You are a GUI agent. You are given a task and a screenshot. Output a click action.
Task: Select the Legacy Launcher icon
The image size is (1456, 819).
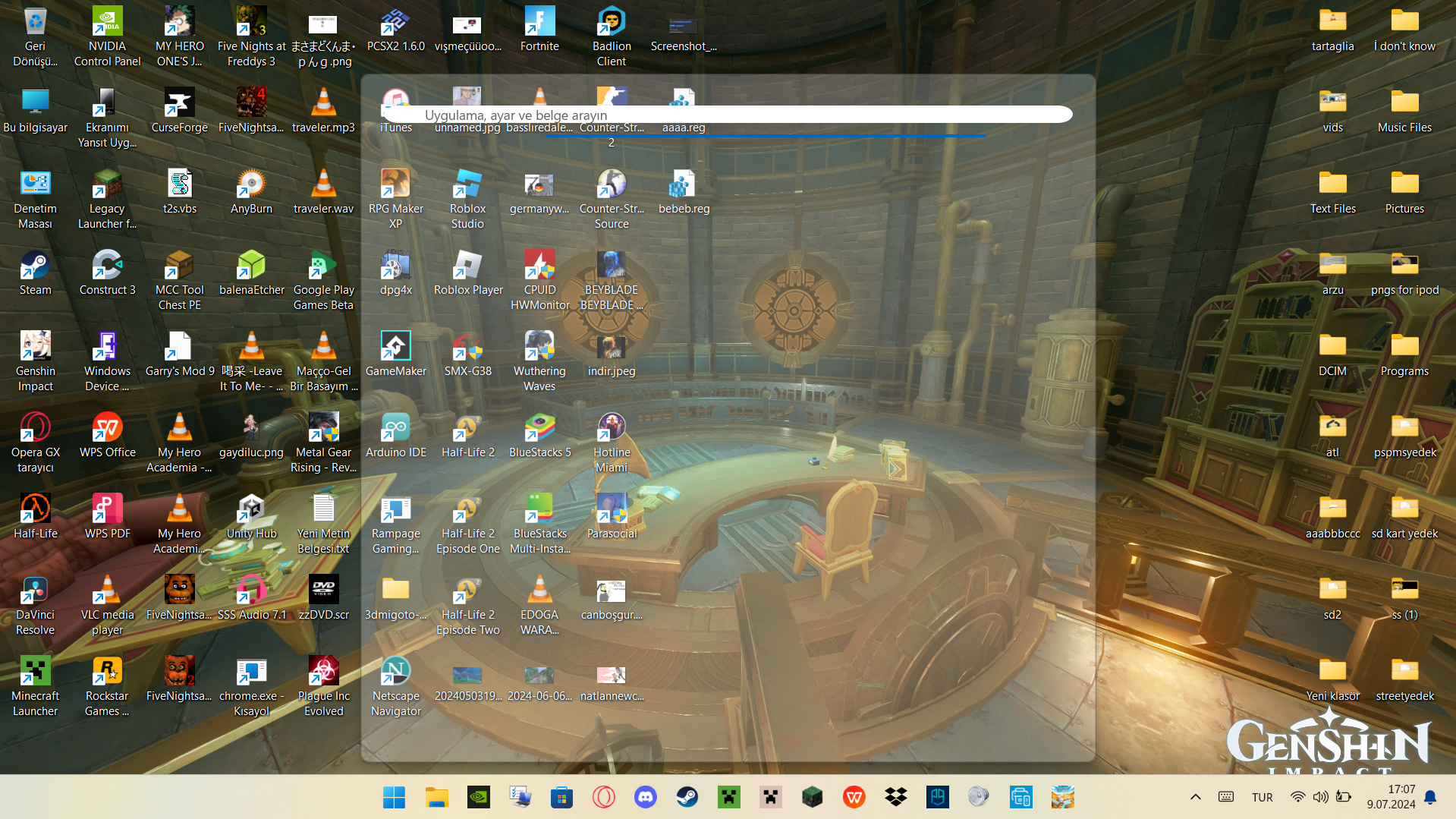point(107,199)
